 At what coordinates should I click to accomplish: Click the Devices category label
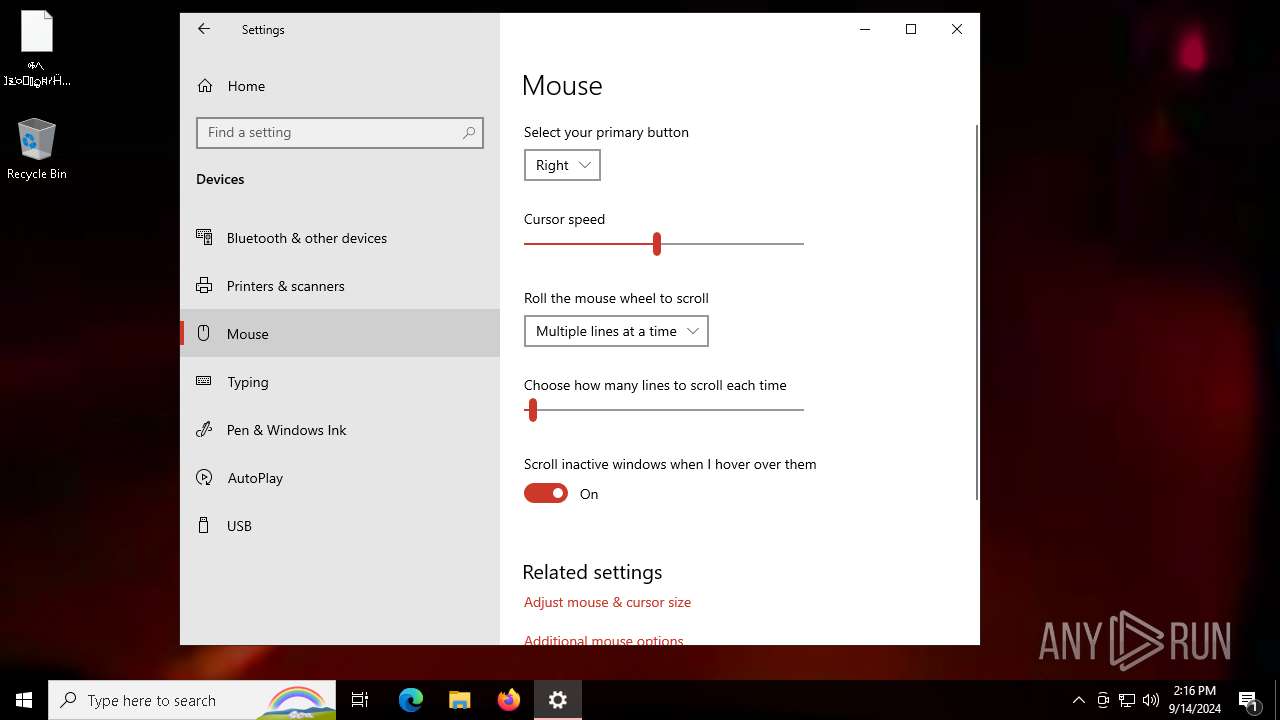coord(220,179)
